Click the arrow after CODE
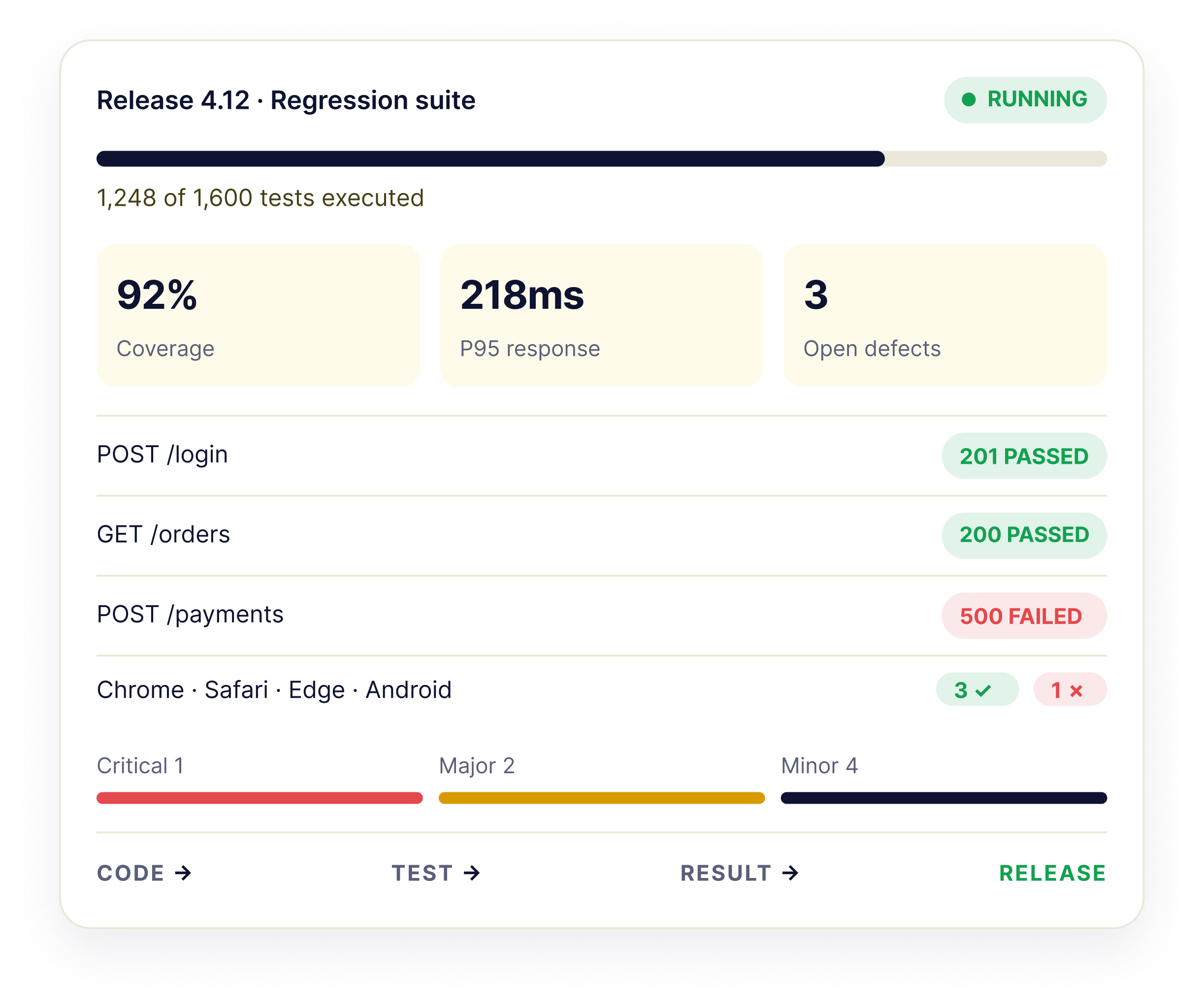This screenshot has height=1008, width=1204. point(184,873)
